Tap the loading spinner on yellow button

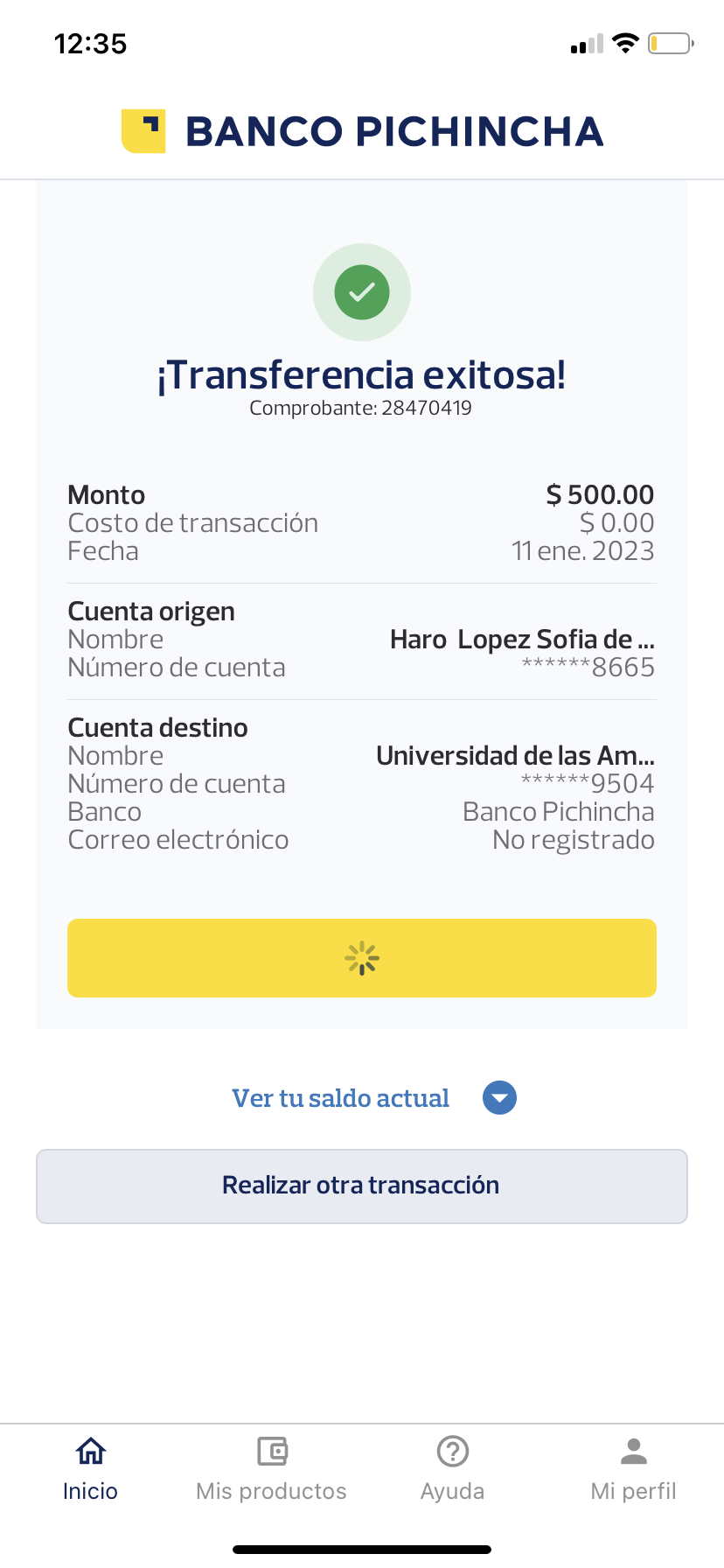tap(362, 958)
